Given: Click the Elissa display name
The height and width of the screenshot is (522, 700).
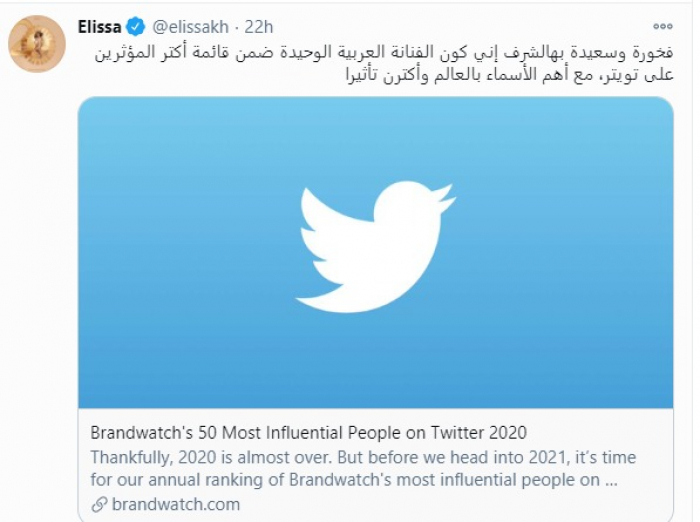Looking at the screenshot, I should point(99,27).
